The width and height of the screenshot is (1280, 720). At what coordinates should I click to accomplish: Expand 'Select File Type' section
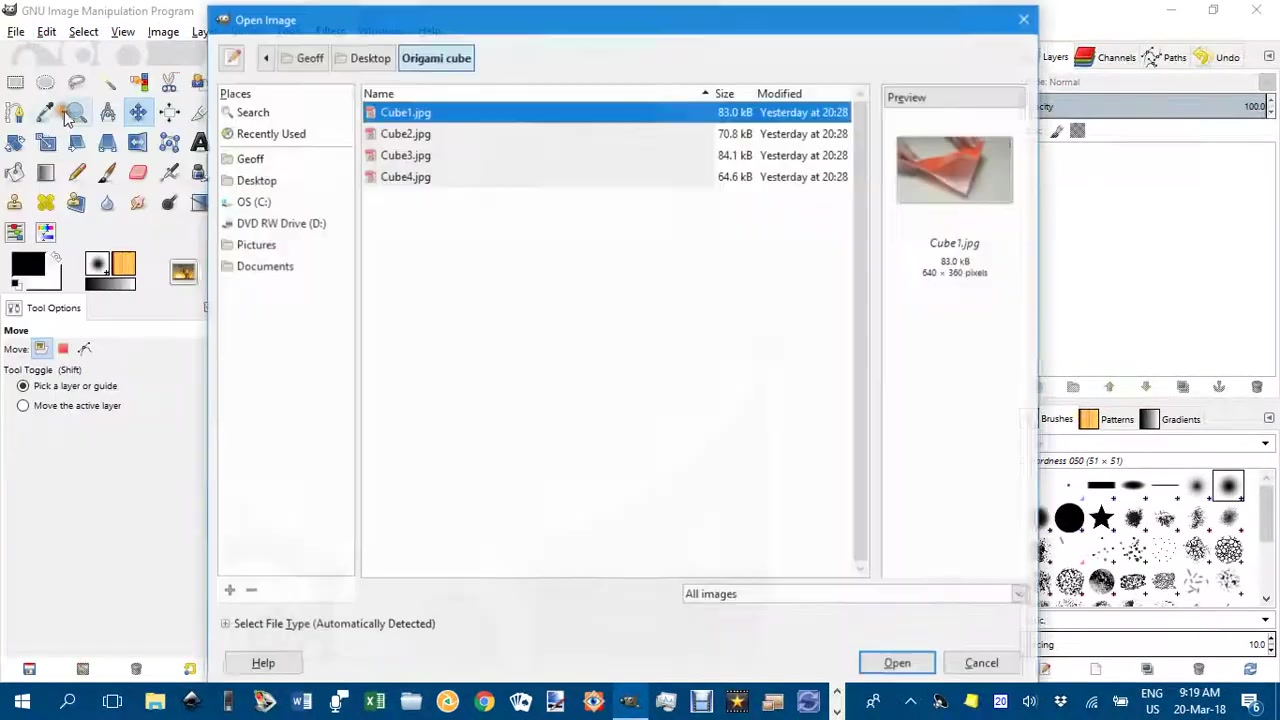coord(226,624)
